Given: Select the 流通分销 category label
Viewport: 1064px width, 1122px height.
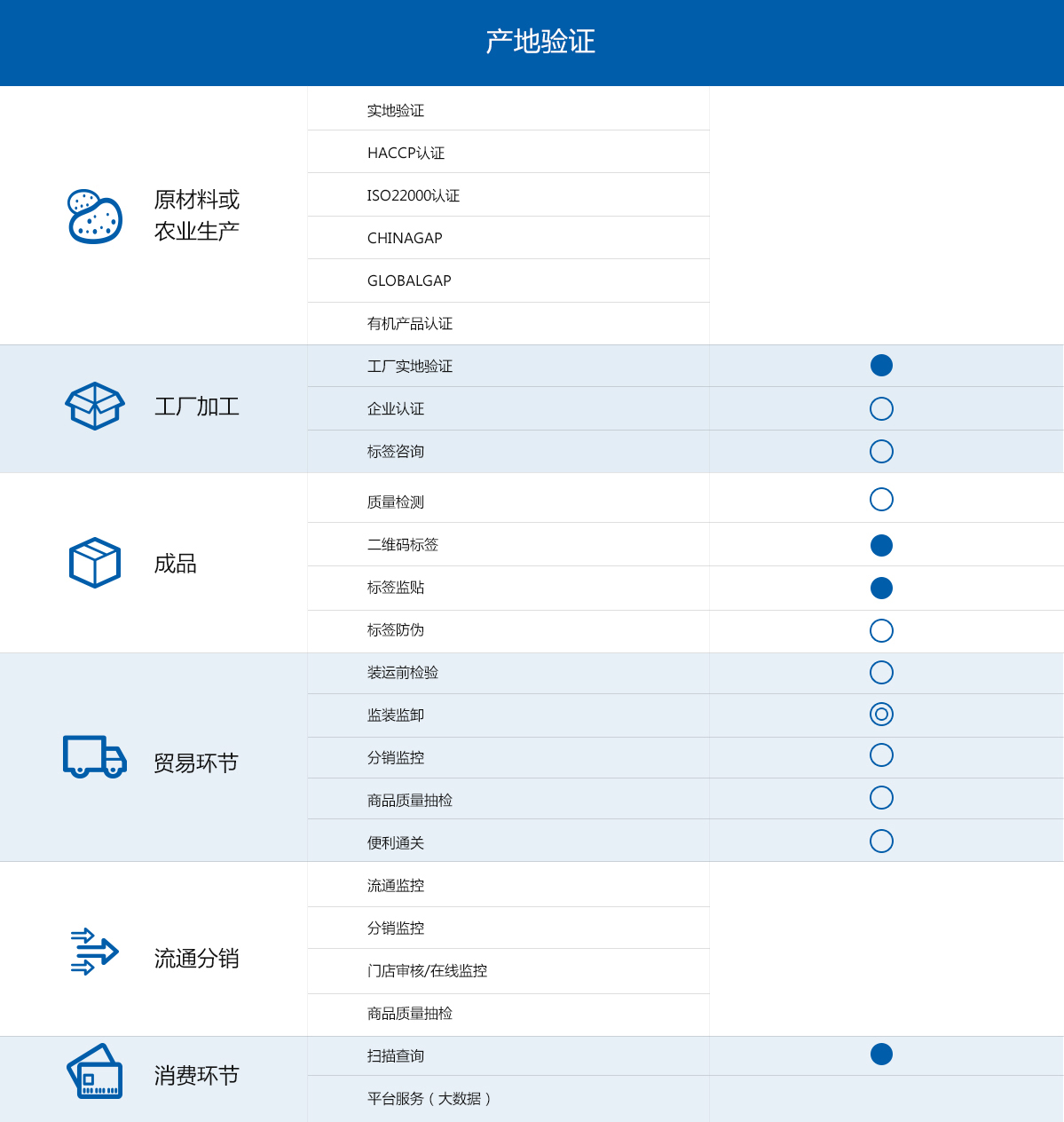Looking at the screenshot, I should coord(197,959).
